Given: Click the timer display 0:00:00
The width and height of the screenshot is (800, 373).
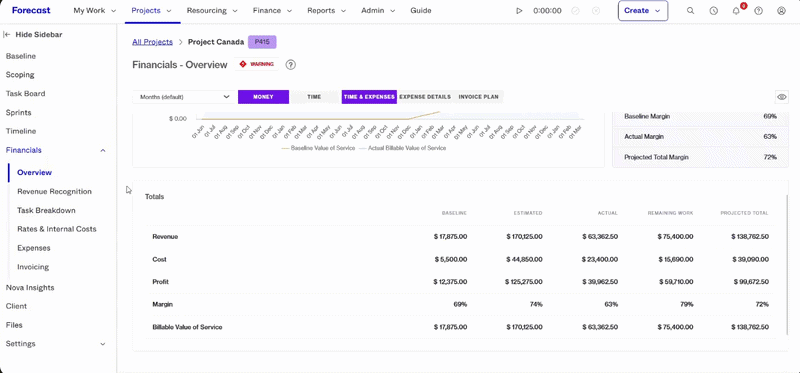Looking at the screenshot, I should [547, 11].
